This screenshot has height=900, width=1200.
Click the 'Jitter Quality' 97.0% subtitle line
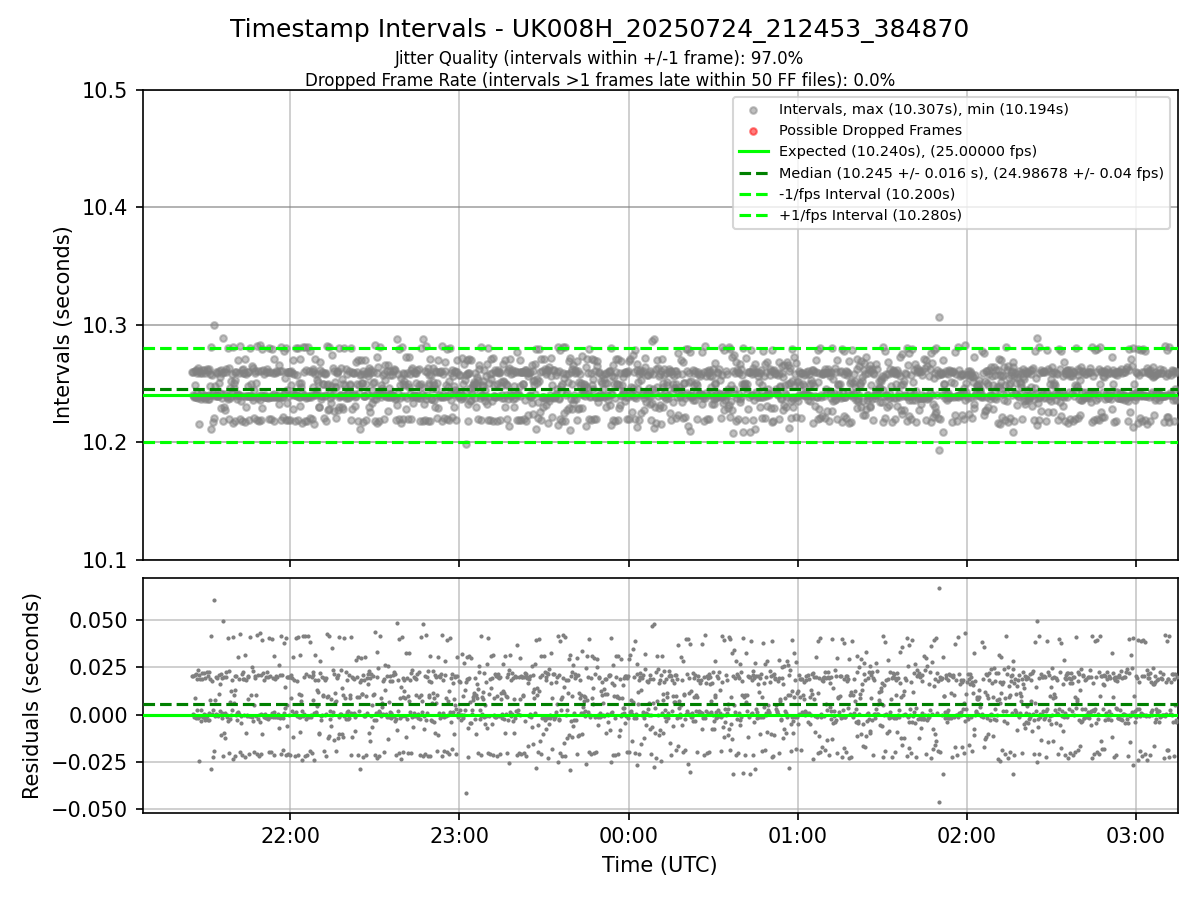coord(599,58)
